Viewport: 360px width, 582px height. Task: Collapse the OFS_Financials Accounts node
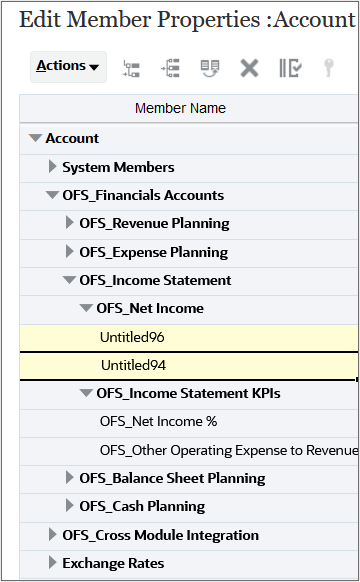tap(52, 194)
